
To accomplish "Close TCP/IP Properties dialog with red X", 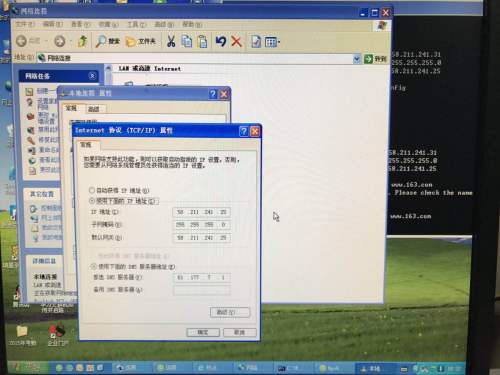I will click(255, 131).
